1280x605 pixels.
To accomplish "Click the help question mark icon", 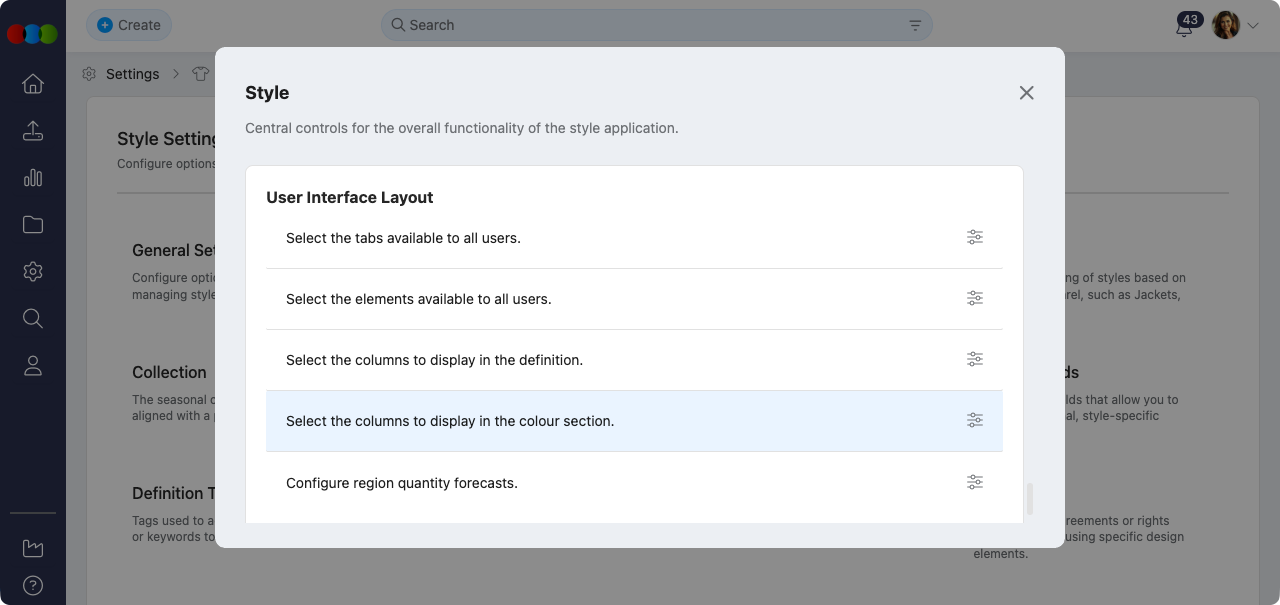I will [33, 586].
